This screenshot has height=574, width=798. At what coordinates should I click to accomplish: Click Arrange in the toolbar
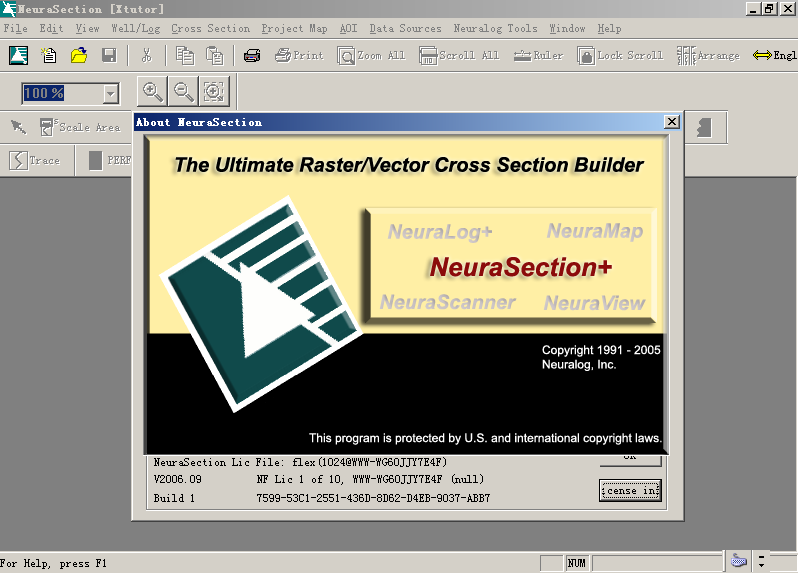[708, 55]
